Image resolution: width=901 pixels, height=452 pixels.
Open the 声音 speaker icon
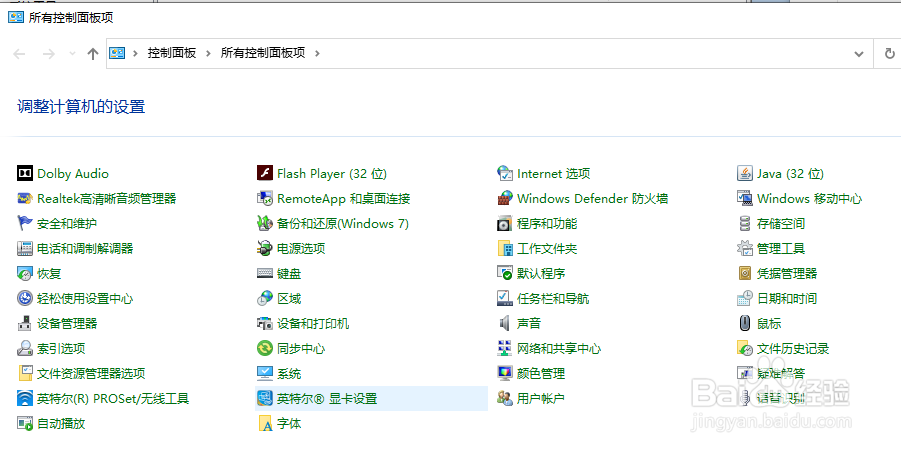505,323
